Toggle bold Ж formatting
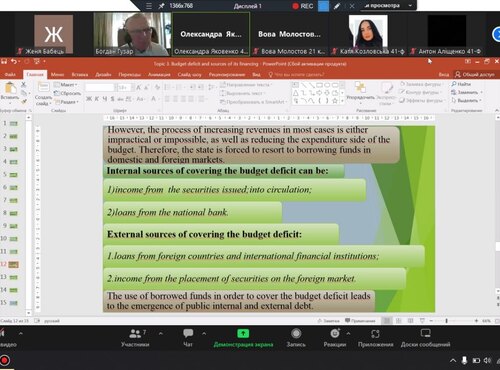The width and height of the screenshot is (500, 370). 89,99
